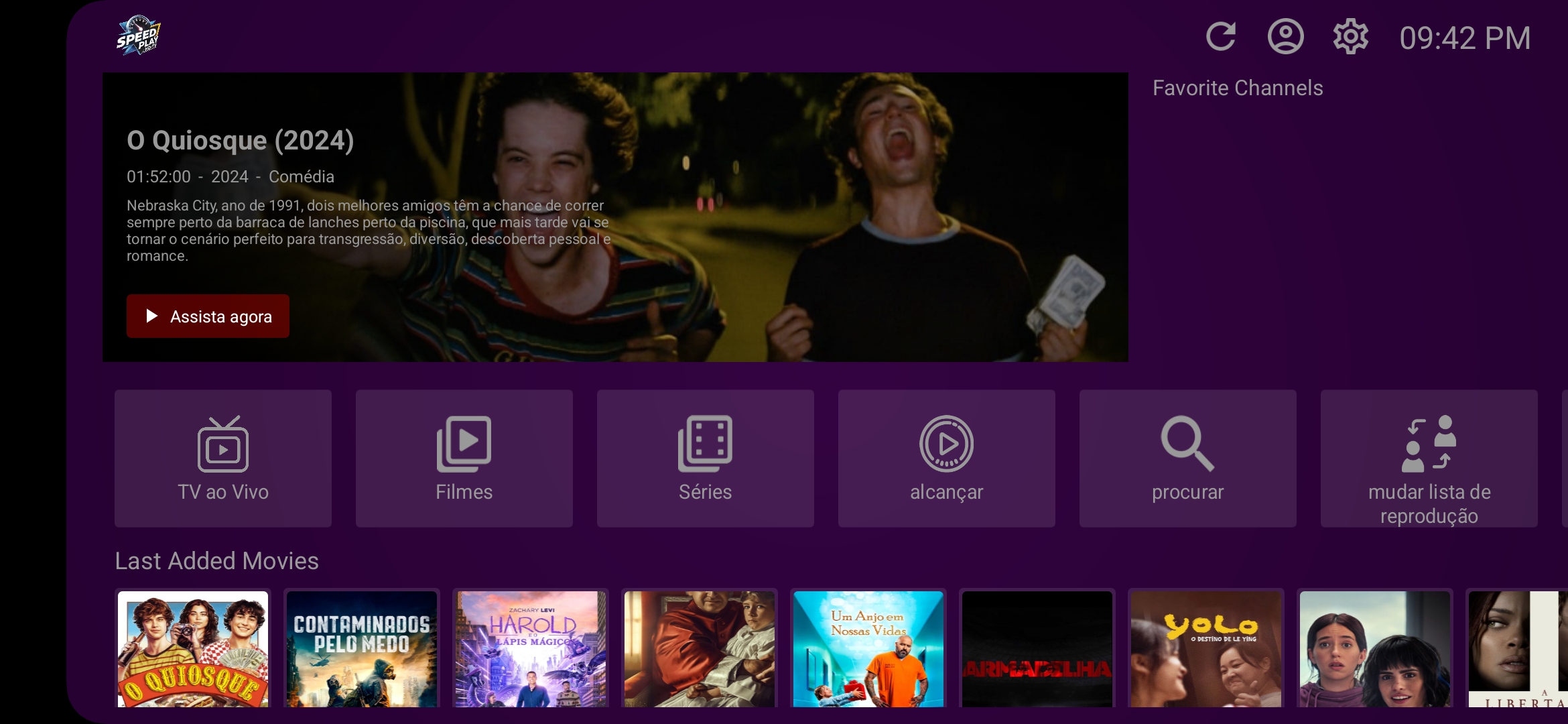The width and height of the screenshot is (1568, 724).
Task: Open the cardinal in red robes poster
Action: pos(700,649)
